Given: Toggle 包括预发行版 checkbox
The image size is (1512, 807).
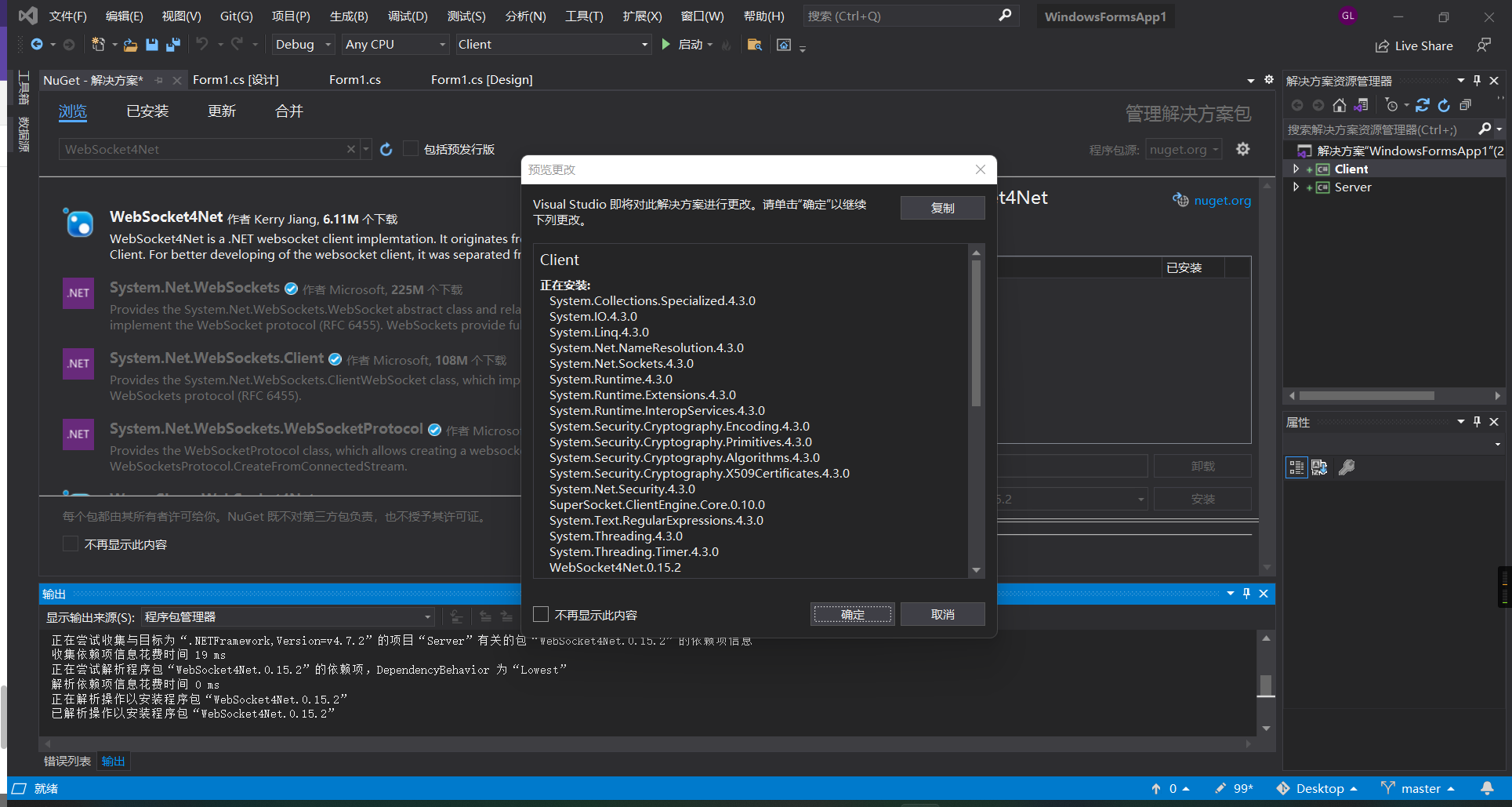Looking at the screenshot, I should pyautogui.click(x=410, y=149).
